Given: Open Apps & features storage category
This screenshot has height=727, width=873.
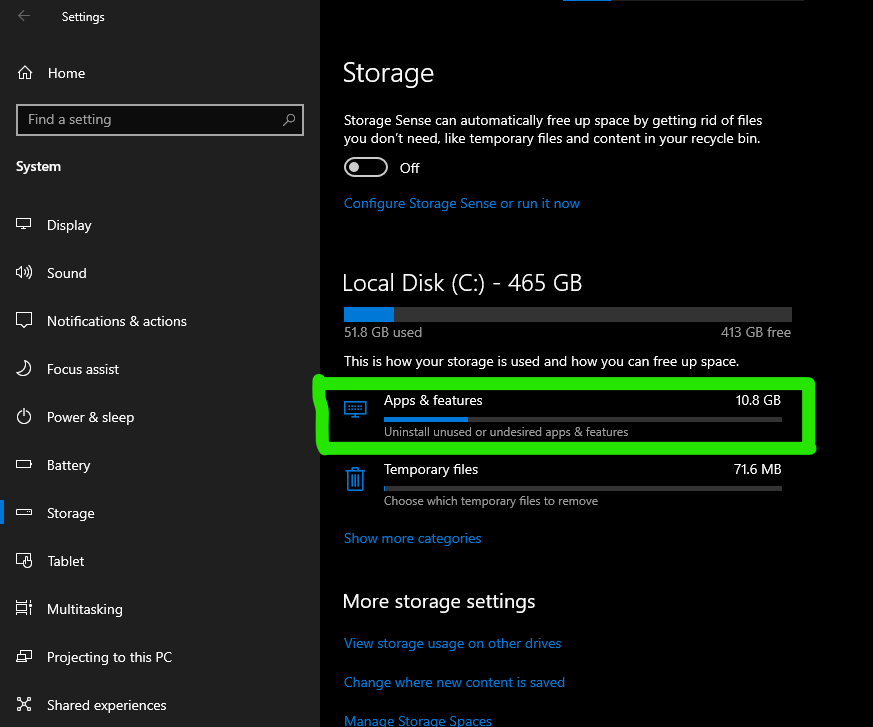Looking at the screenshot, I should 563,416.
